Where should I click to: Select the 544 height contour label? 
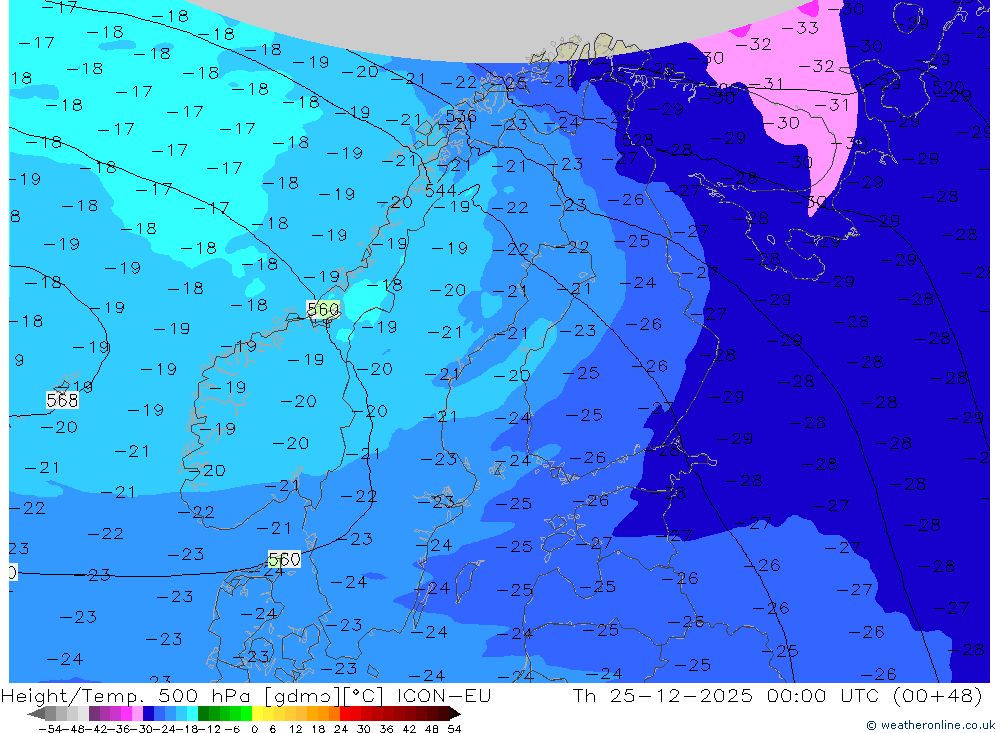pos(440,190)
